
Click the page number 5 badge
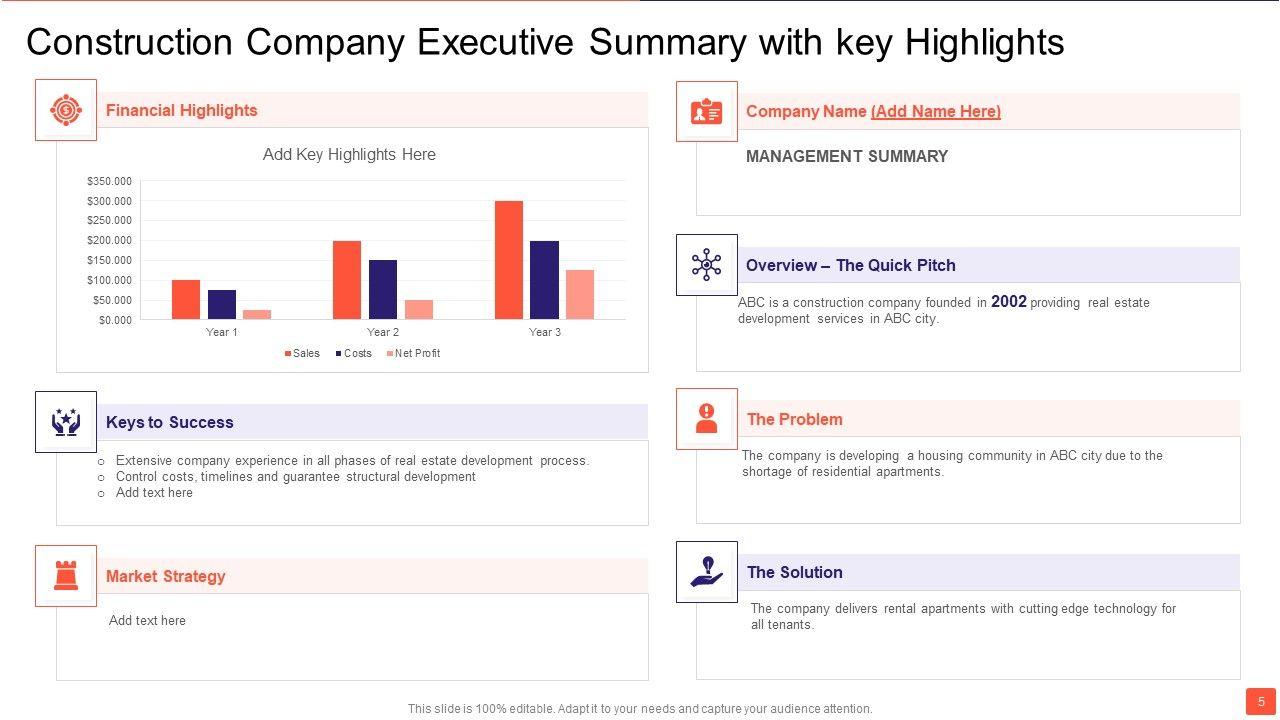click(1261, 702)
